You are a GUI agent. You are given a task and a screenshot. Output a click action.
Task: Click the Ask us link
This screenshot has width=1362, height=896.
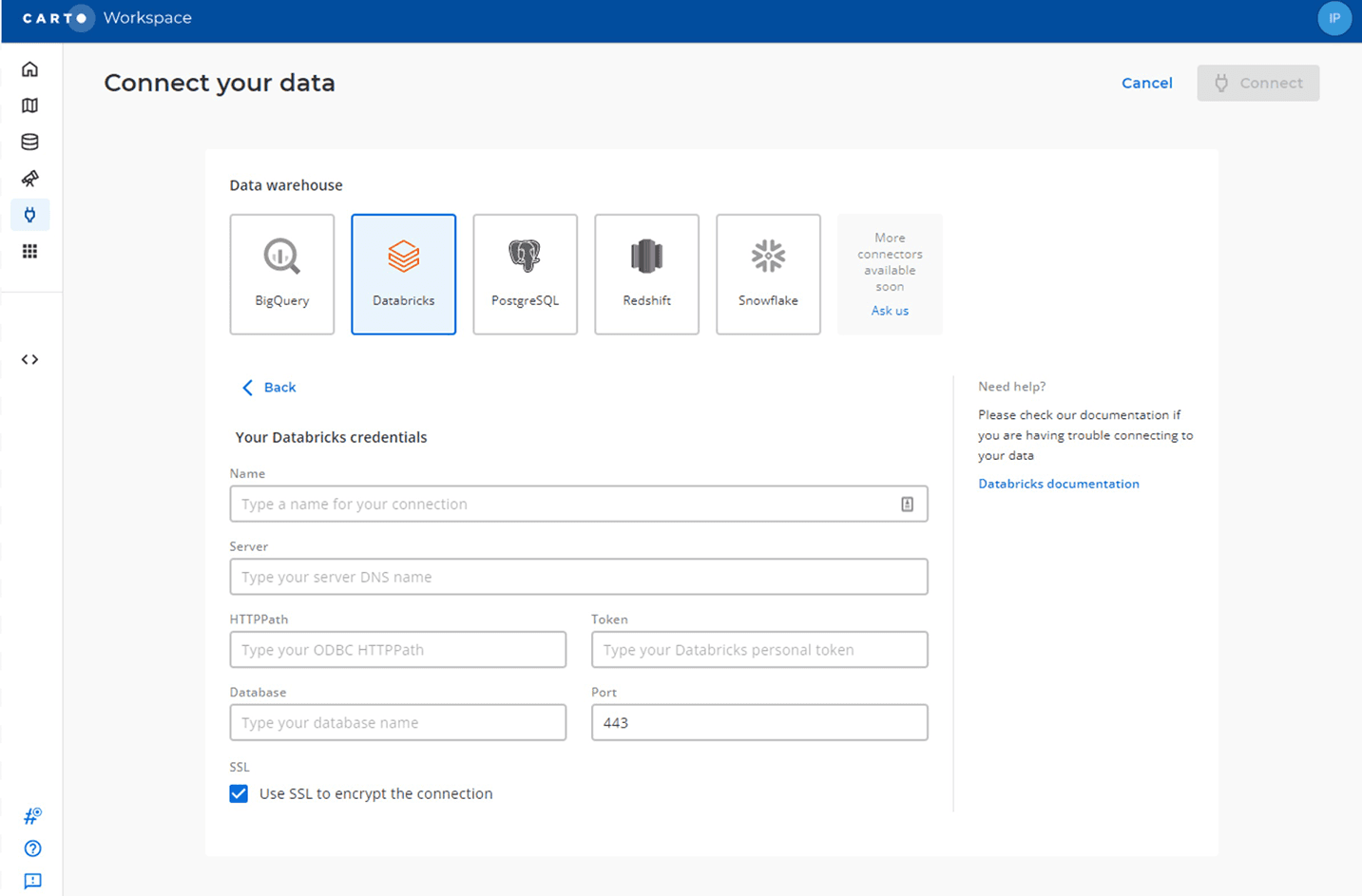(x=890, y=311)
